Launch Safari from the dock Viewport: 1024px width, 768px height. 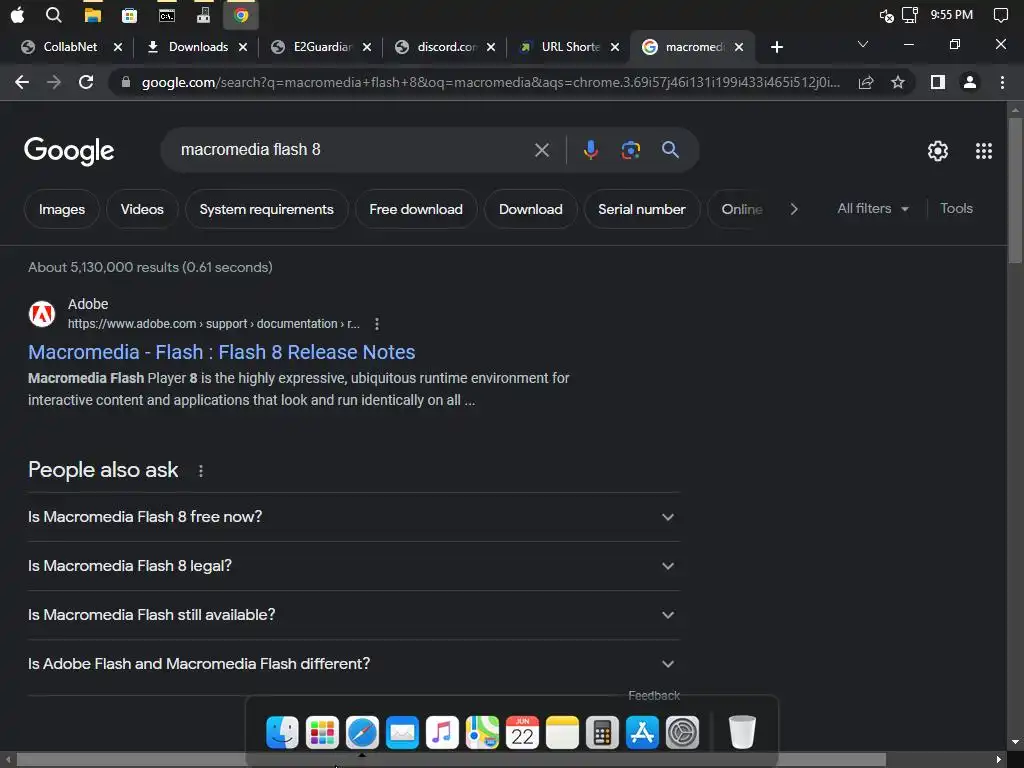point(362,732)
